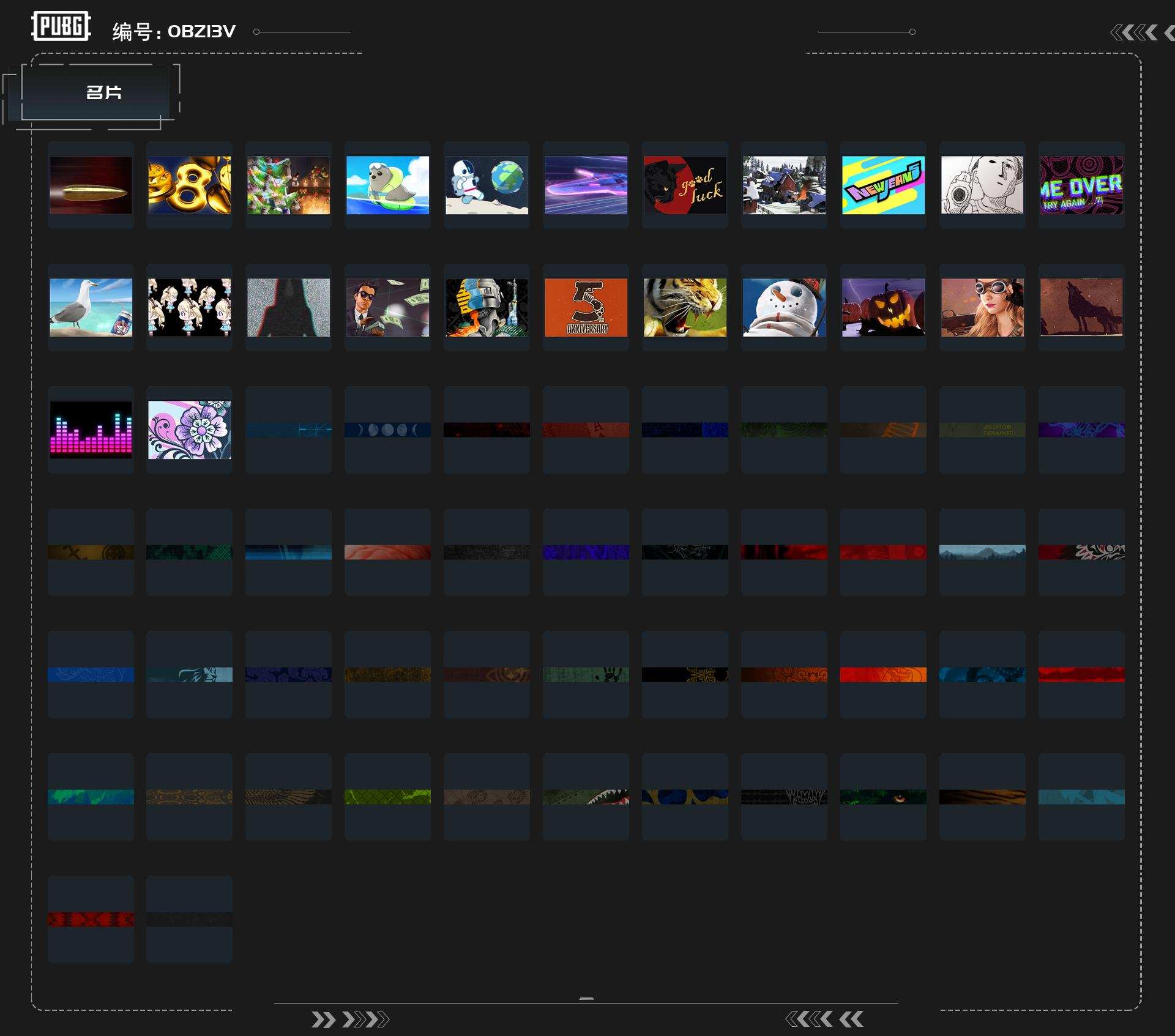The image size is (1175, 1036).
Task: Select the neon purple spaceship nameplate
Action: 586,185
